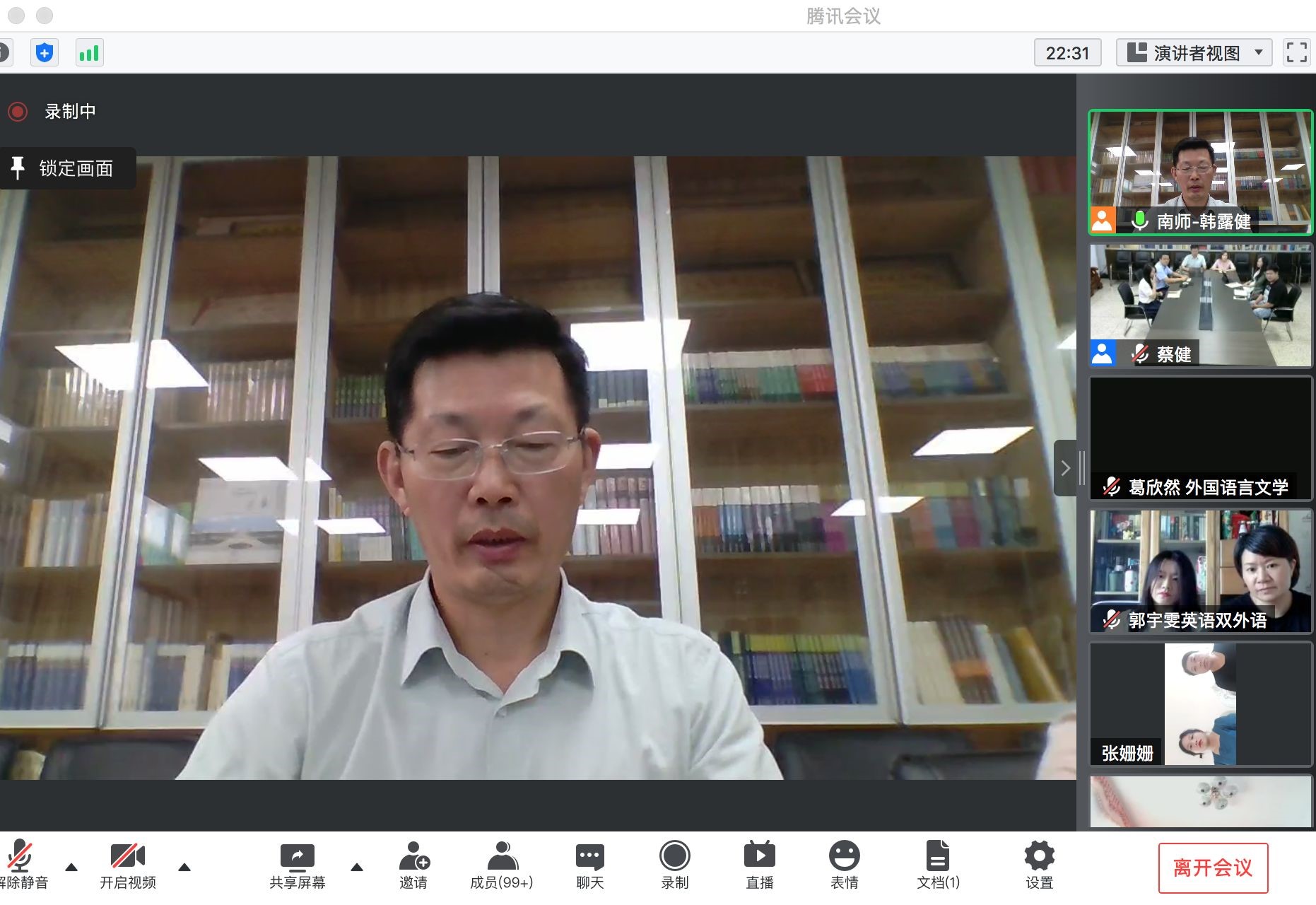Select the 蔡健 conference room thumbnail
Viewport: 1316px width, 905px height.
point(1200,305)
